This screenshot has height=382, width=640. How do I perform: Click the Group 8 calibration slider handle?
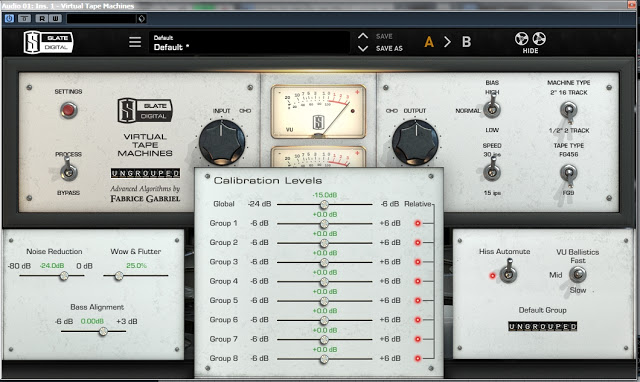click(x=324, y=359)
